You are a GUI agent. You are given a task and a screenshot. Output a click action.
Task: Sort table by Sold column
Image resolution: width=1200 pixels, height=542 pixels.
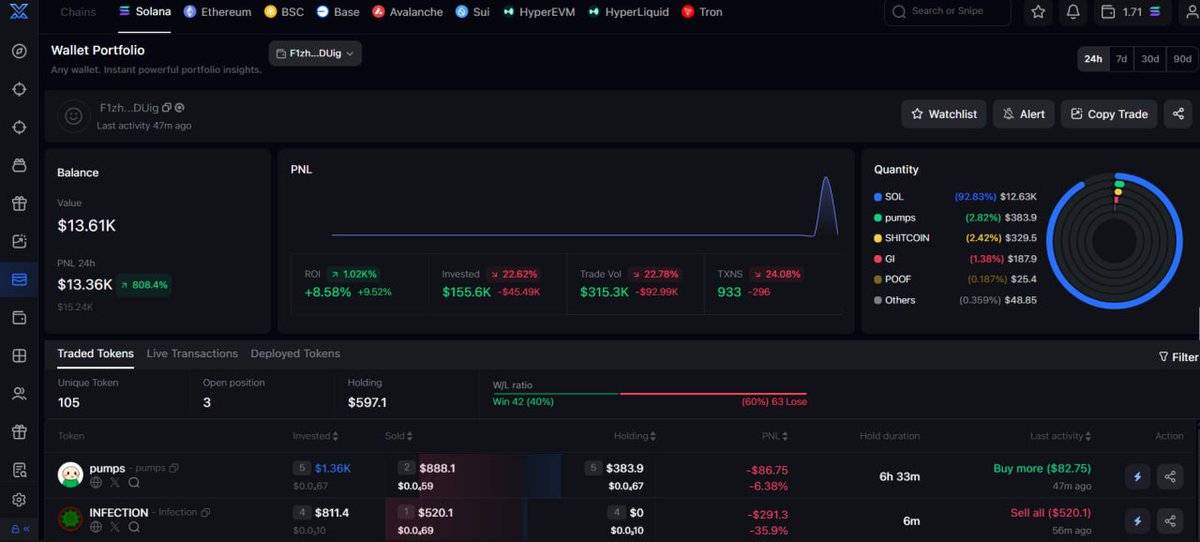398,436
